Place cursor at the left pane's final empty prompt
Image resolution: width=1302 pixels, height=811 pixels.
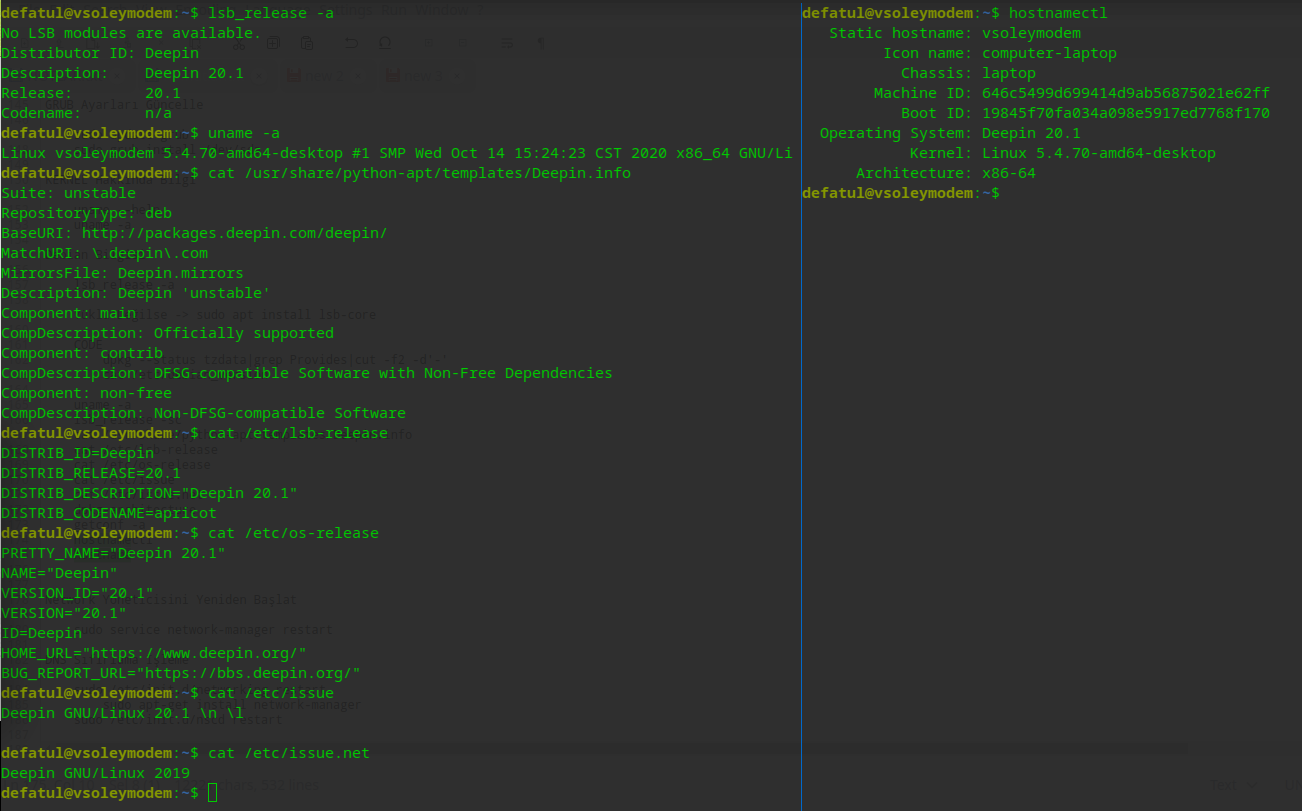[x=212, y=793]
